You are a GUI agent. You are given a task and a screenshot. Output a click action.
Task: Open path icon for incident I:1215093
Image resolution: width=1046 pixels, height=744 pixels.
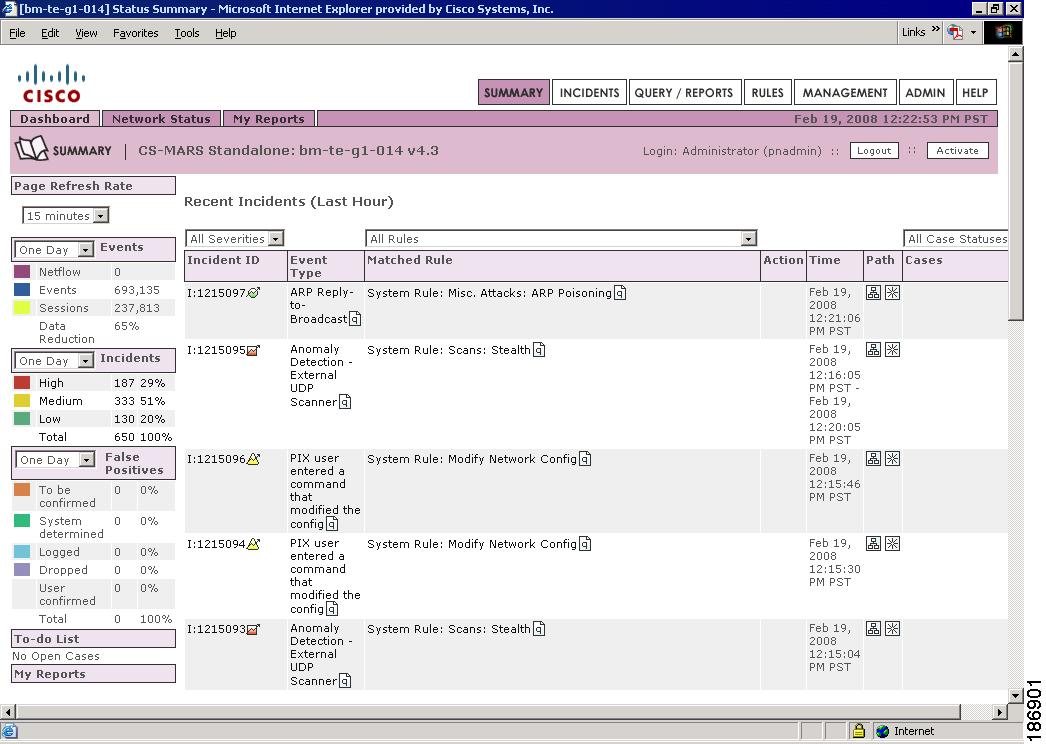point(873,629)
